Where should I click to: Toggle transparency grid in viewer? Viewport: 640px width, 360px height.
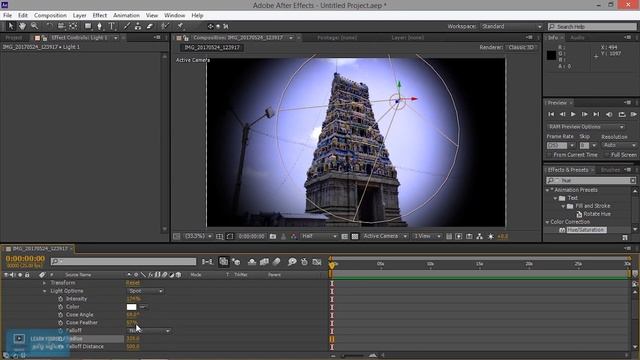click(355, 236)
